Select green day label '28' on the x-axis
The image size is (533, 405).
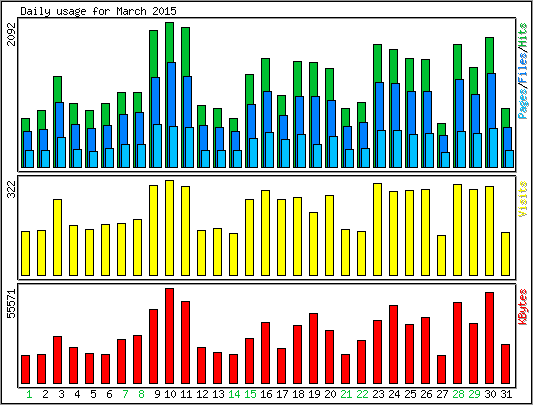click(x=458, y=394)
